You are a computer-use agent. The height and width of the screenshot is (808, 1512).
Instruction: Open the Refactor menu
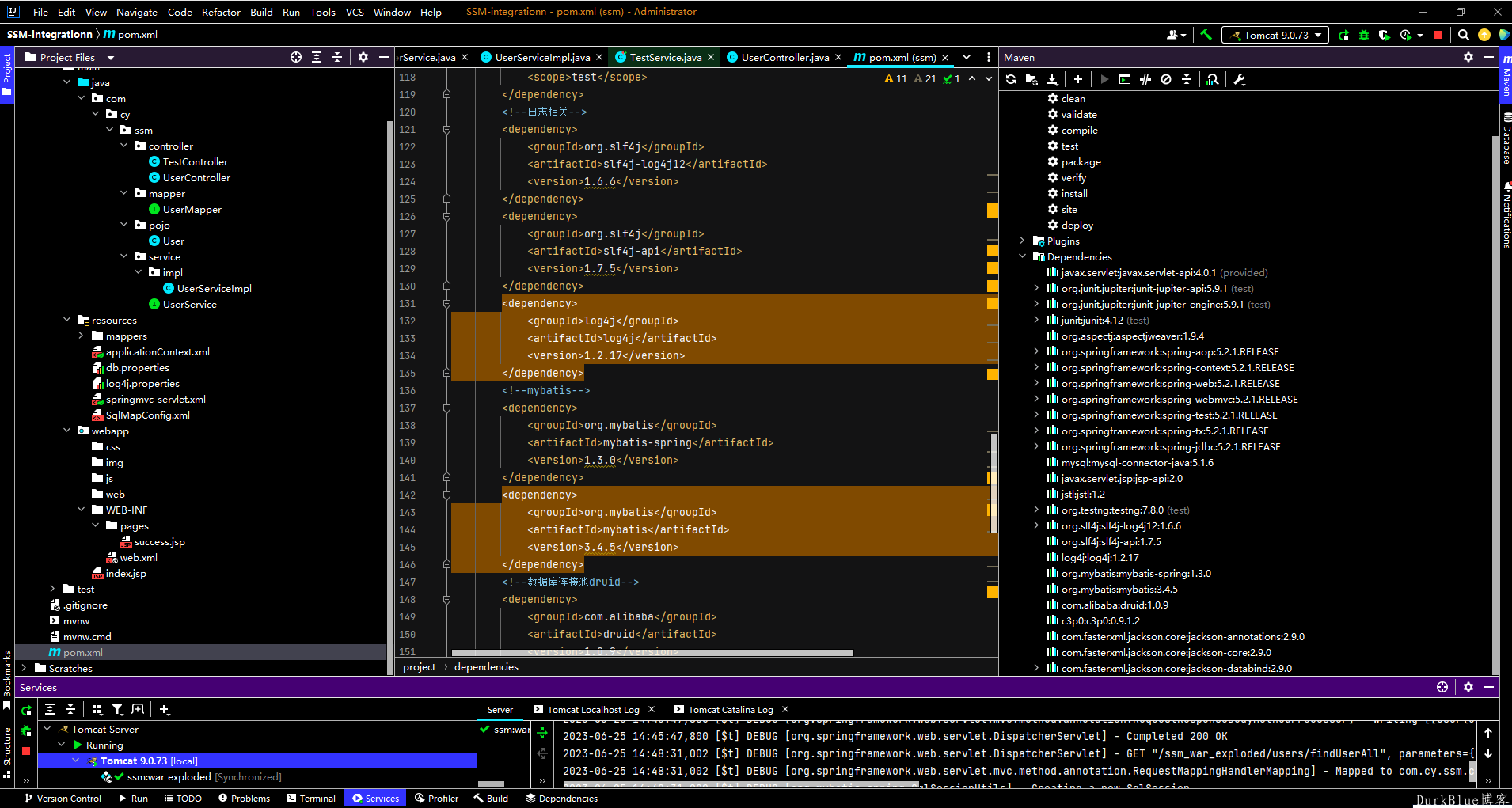click(221, 12)
